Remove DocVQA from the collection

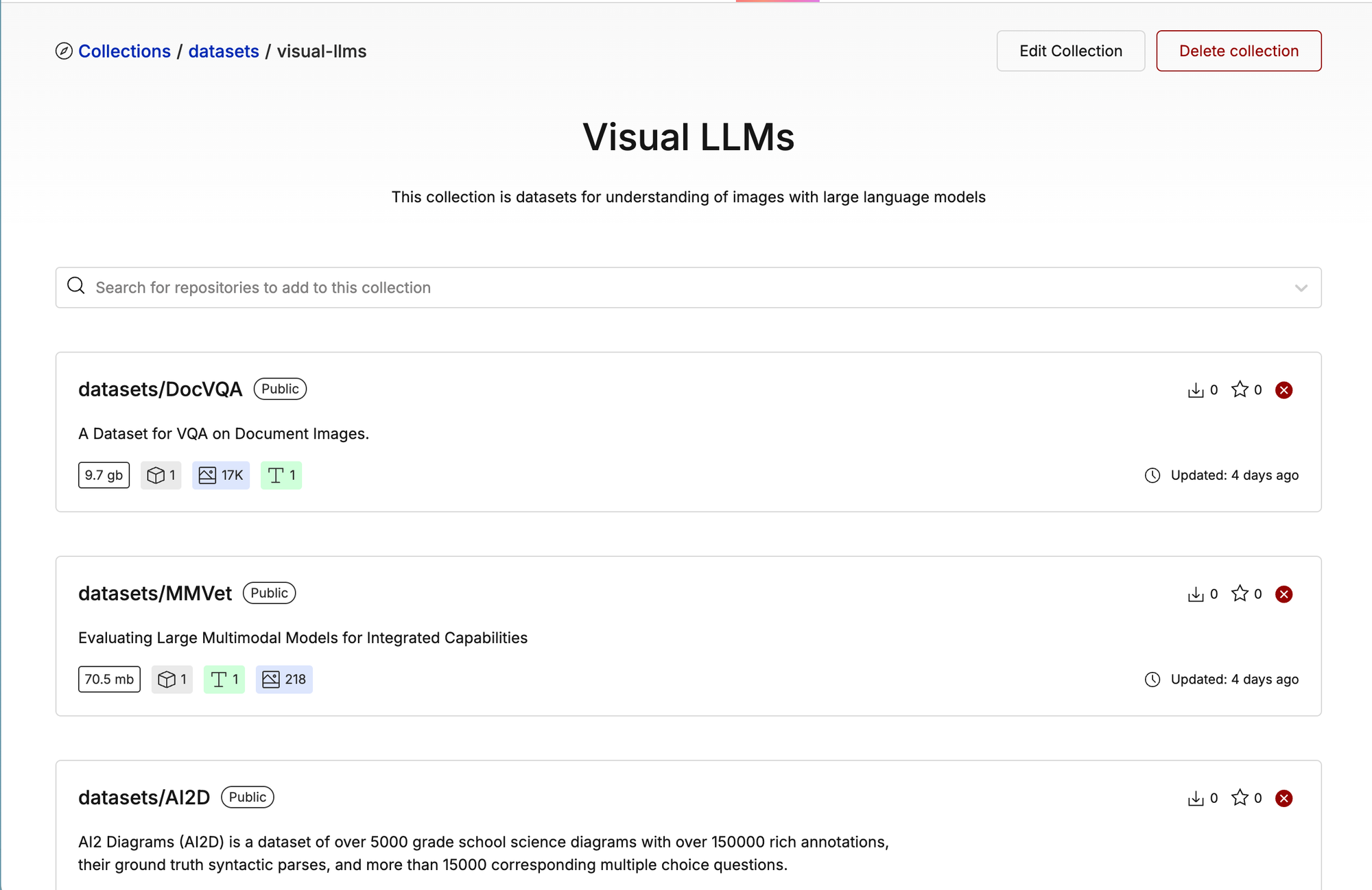coord(1284,390)
